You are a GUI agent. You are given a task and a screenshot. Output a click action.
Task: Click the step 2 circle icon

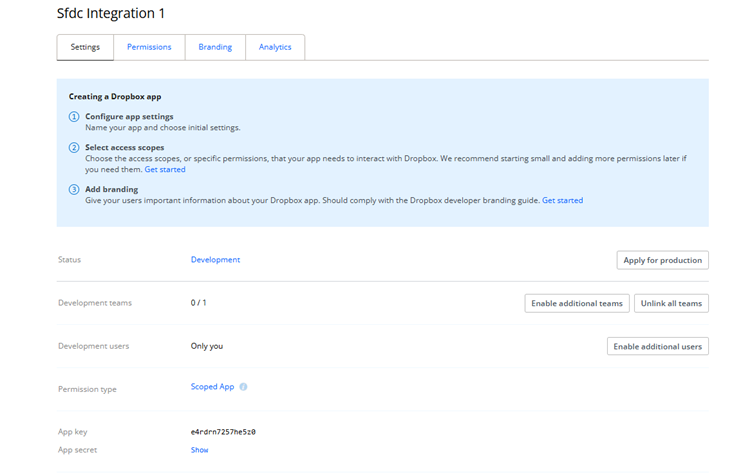pos(74,148)
